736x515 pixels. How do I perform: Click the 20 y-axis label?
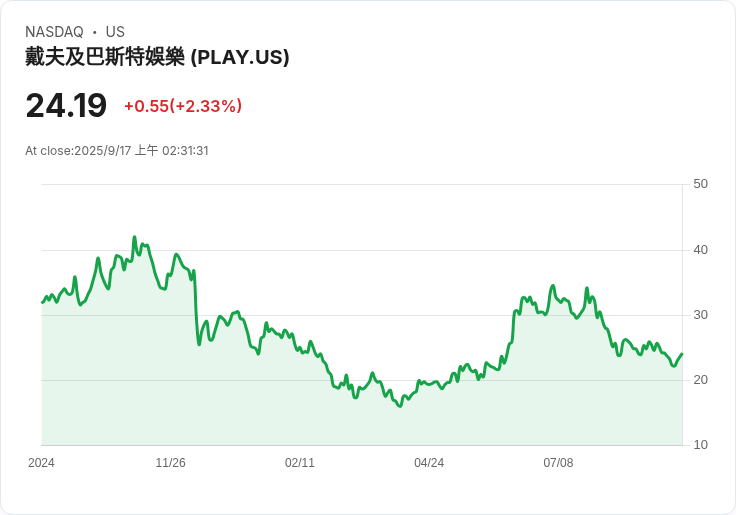click(700, 380)
